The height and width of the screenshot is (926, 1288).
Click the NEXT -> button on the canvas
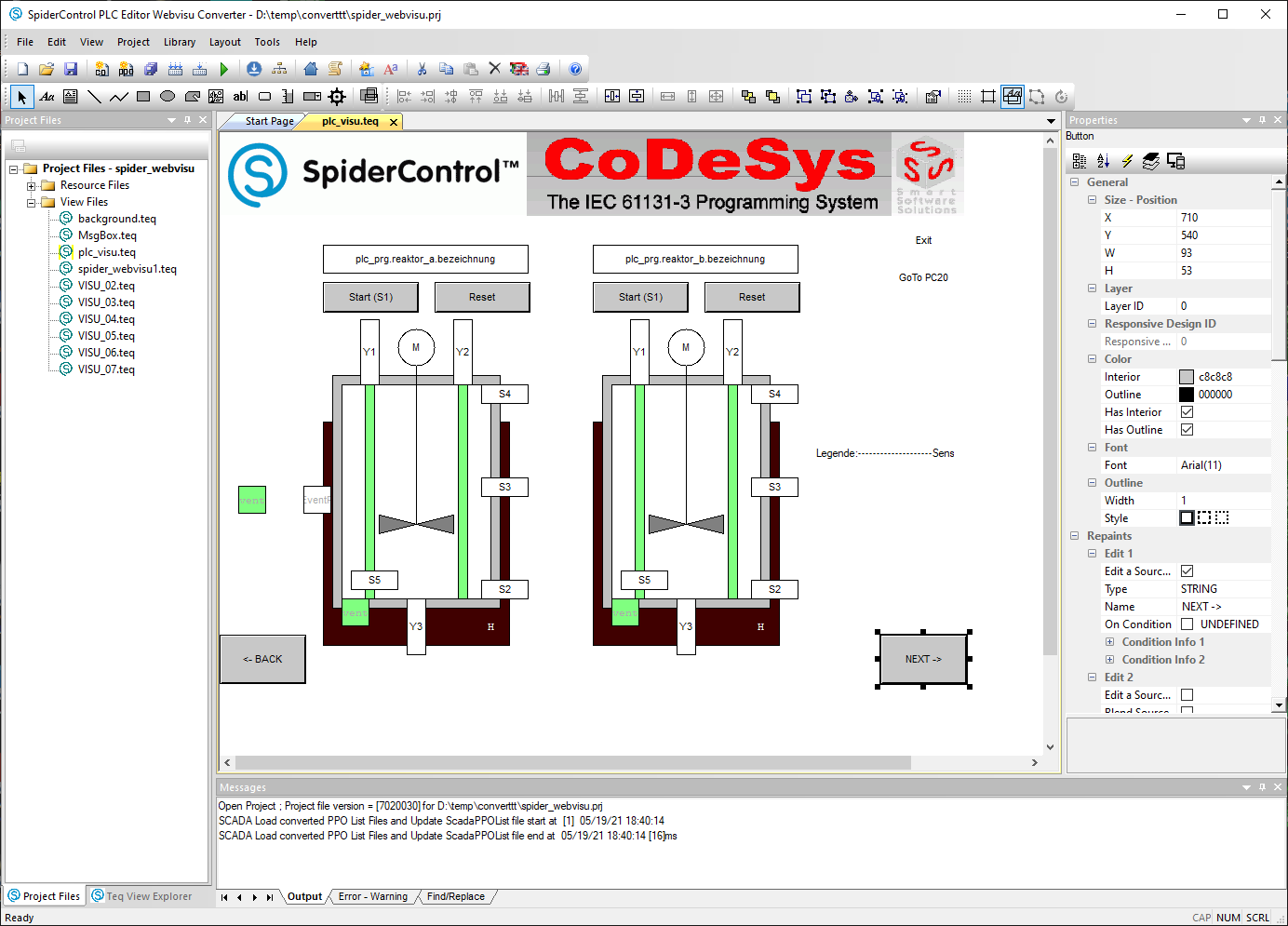tap(922, 658)
